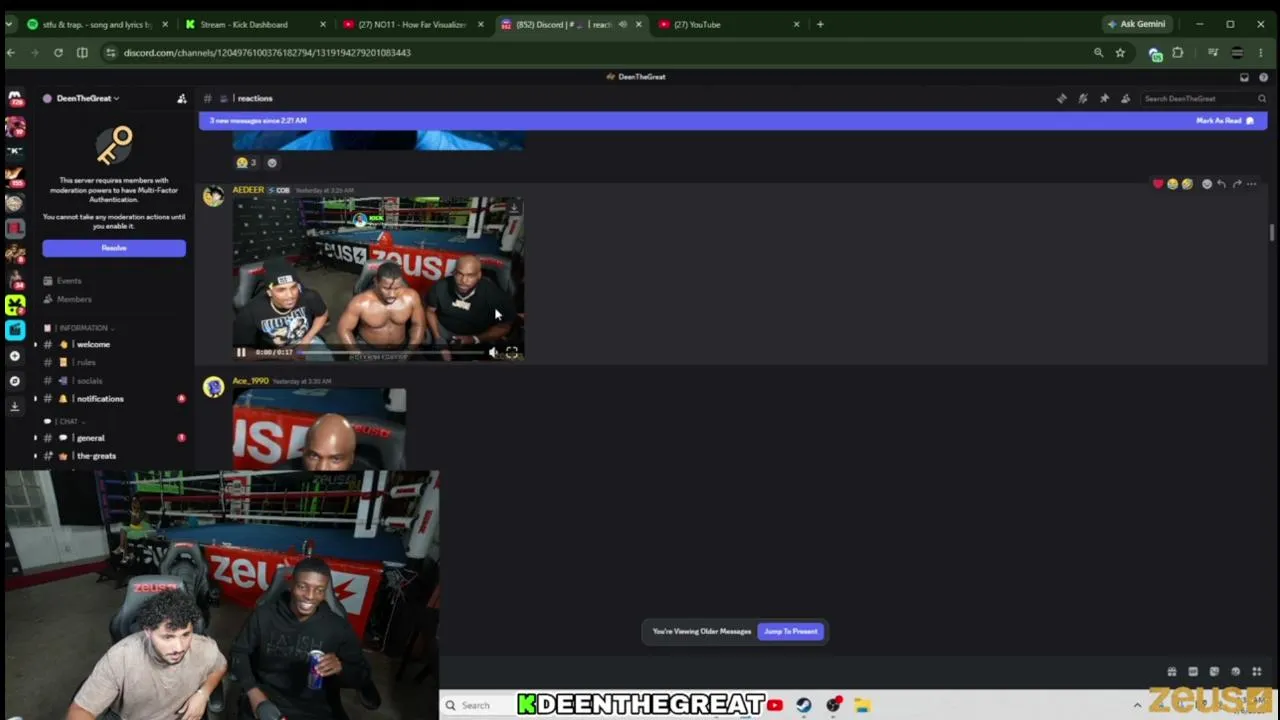Screen dimensions: 1280x720
Task: Click Jump To Present button
Action: pos(791,631)
